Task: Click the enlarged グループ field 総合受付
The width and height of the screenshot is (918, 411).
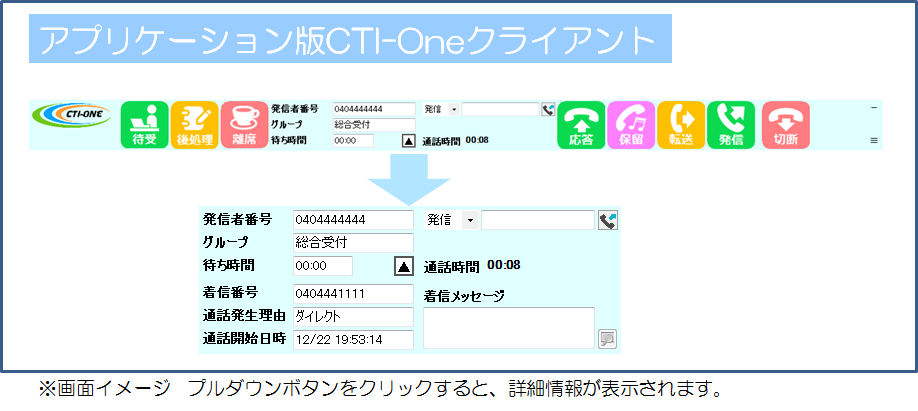Action: [353, 242]
